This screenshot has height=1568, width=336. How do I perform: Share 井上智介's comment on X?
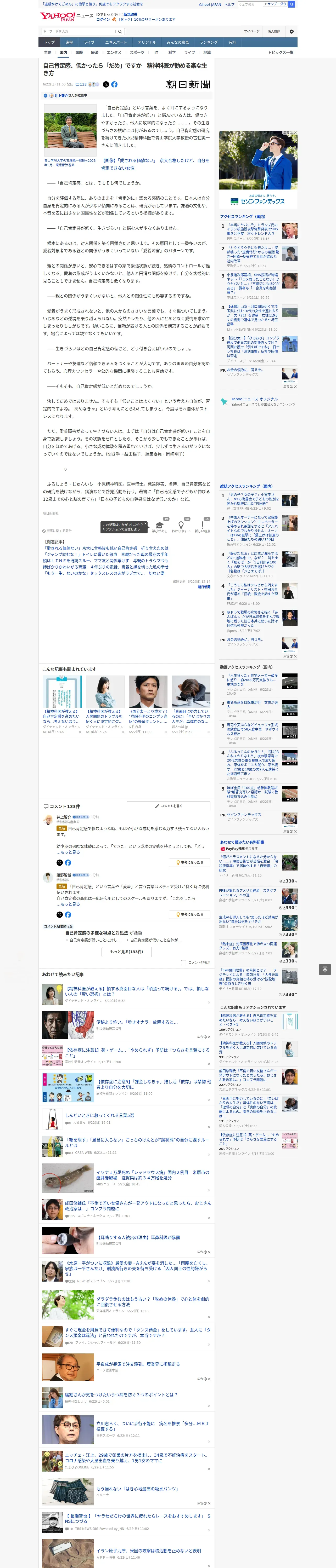(60, 862)
